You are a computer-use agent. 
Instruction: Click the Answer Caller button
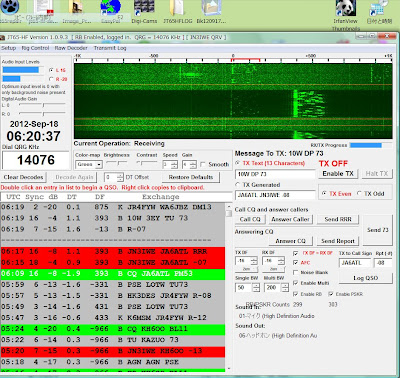[290, 219]
